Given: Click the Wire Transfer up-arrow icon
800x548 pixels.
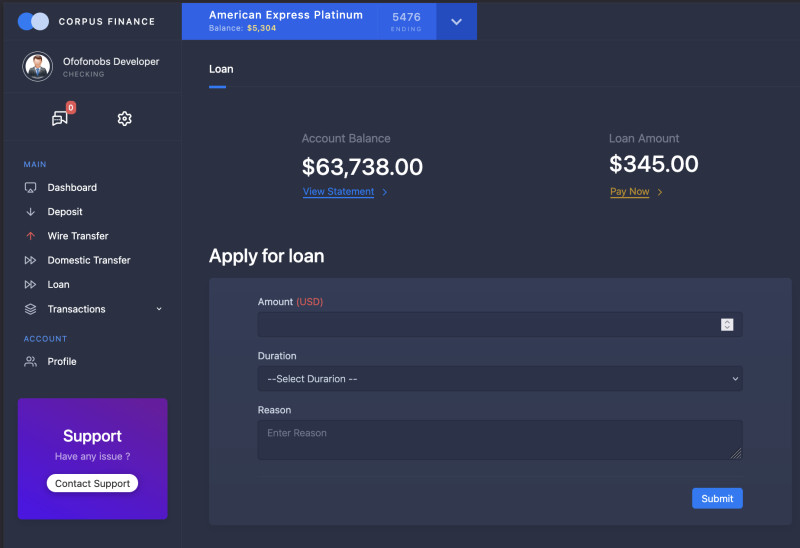Looking at the screenshot, I should [30, 236].
